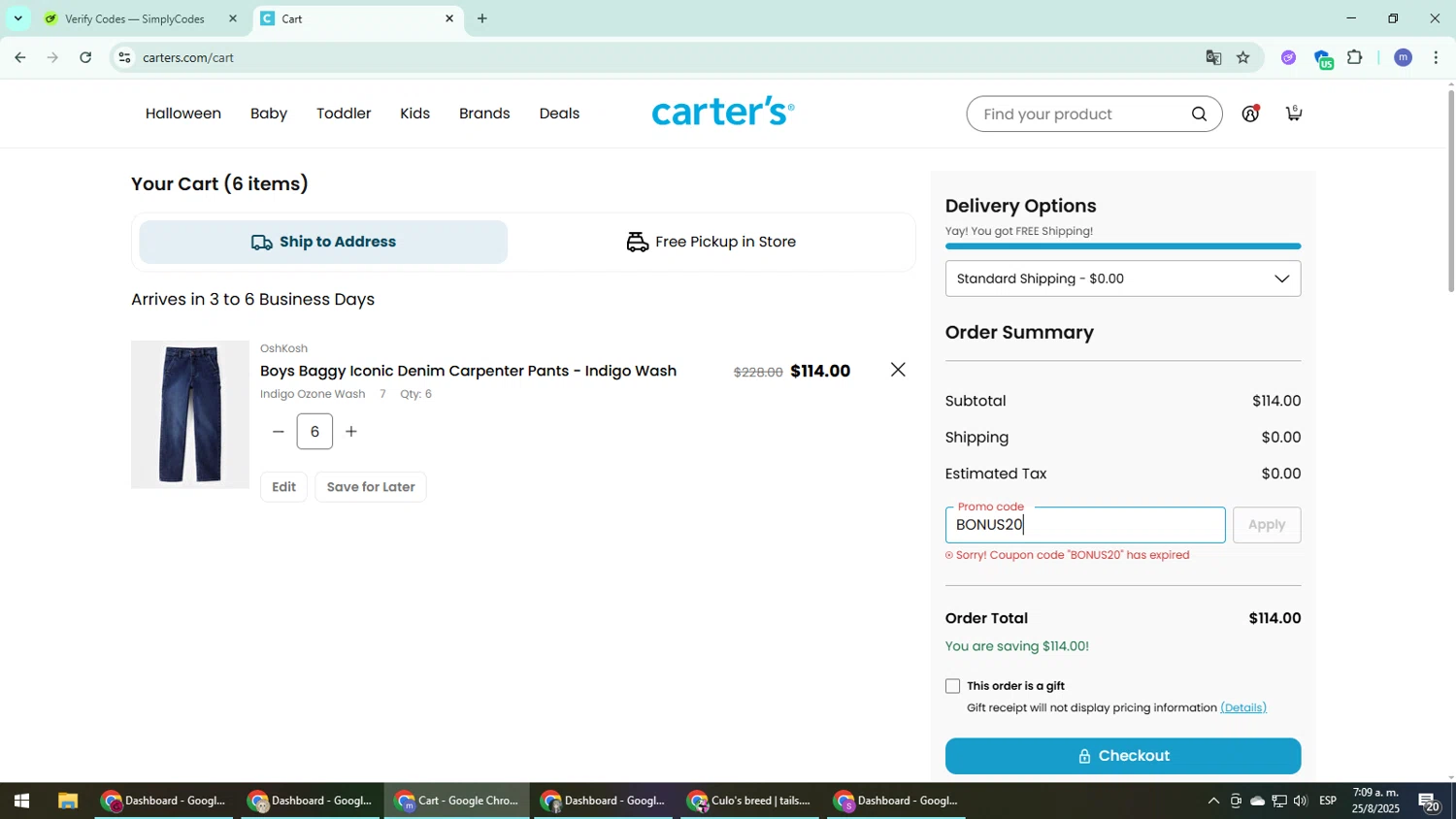The height and width of the screenshot is (819, 1456).
Task: Increase quantity with plus button
Action: (x=351, y=432)
